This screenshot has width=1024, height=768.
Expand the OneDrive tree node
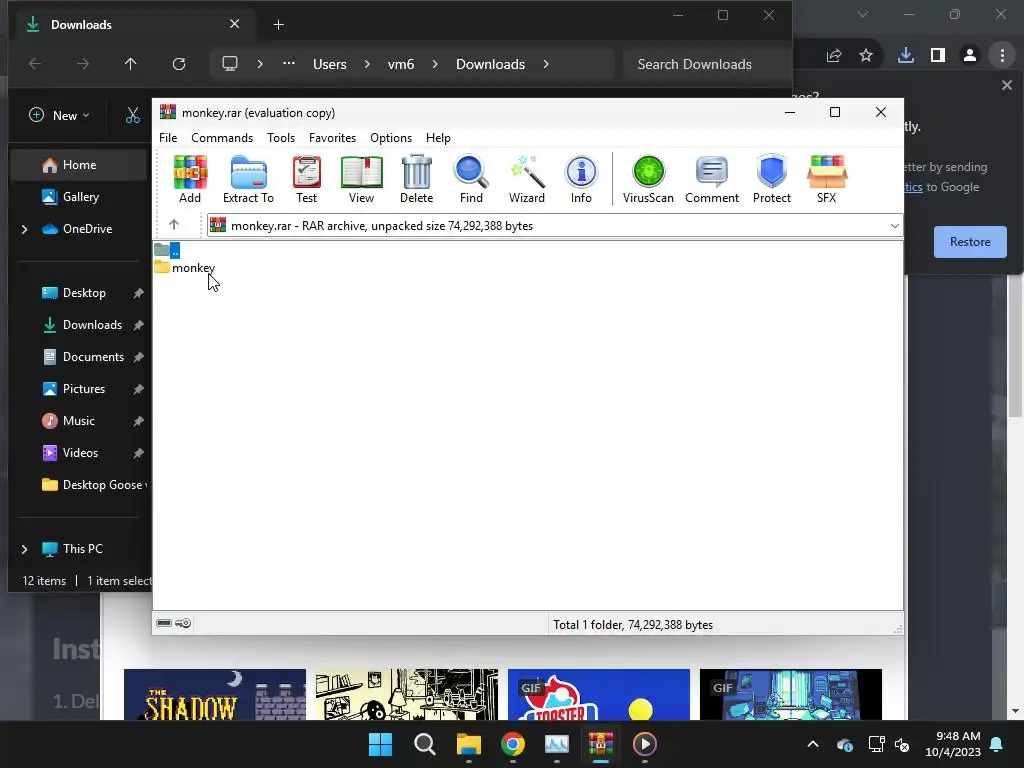25,229
